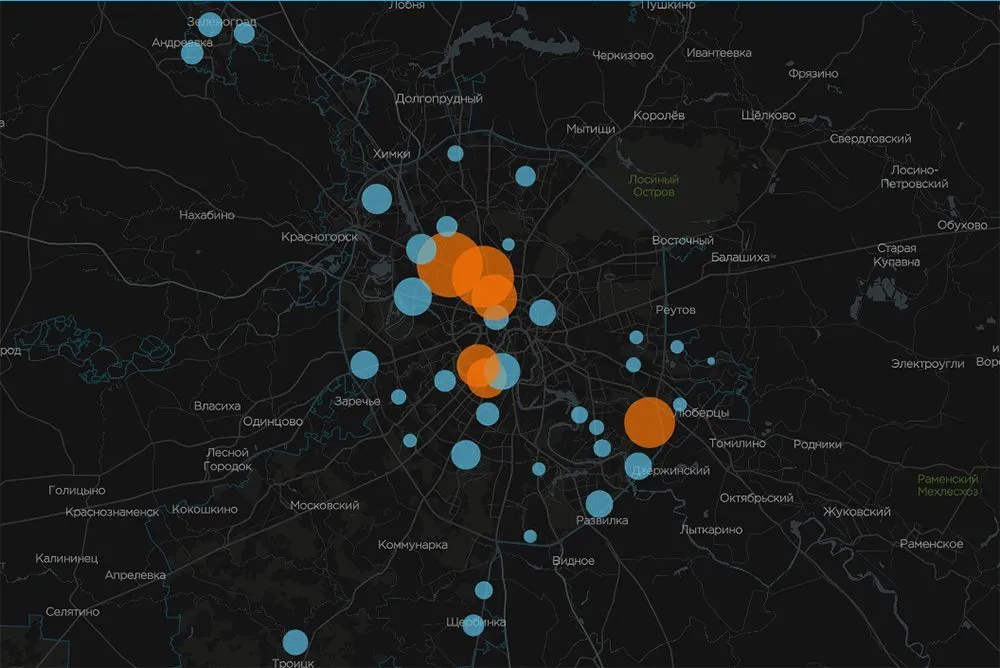The image size is (1000, 668).
Task: Click the Кокошкино label
Action: [205, 509]
